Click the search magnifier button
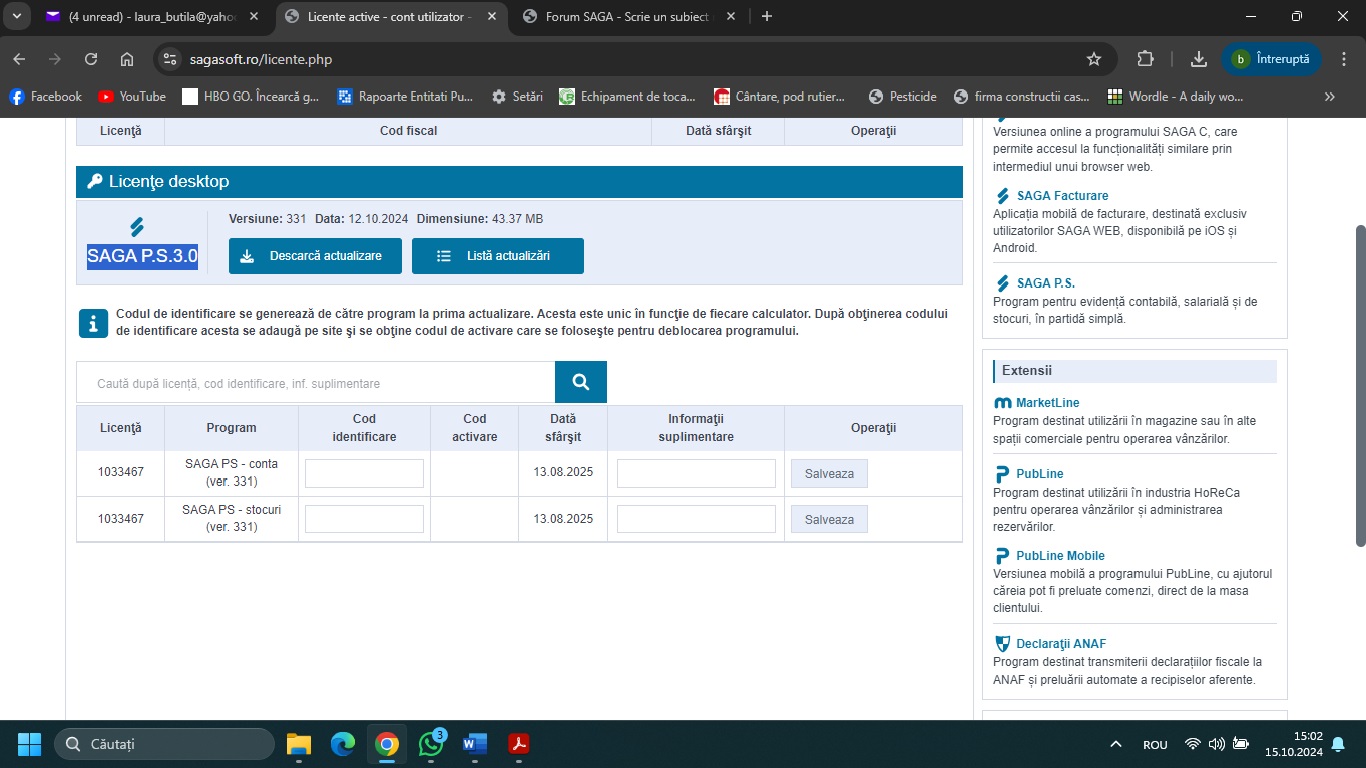Screen dimensions: 1366x768 (581, 382)
